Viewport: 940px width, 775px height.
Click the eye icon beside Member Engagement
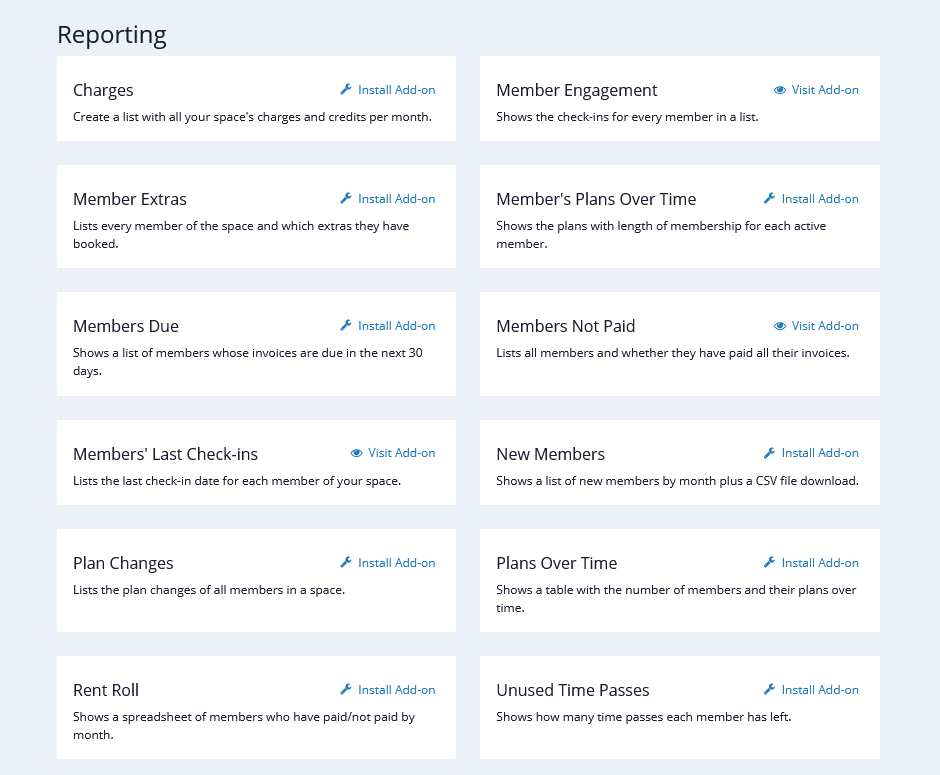779,89
